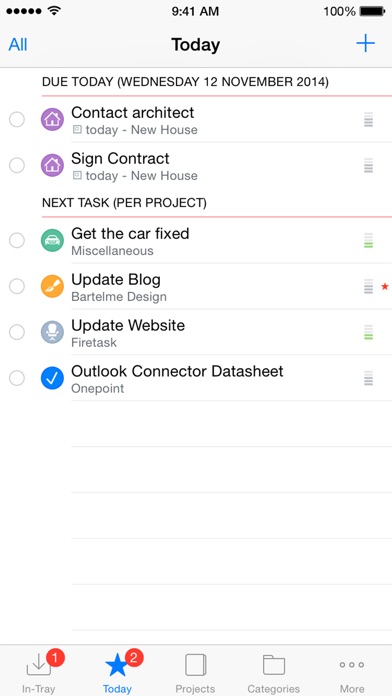
Task: Open the Firetask chair project icon
Action: [x=52, y=332]
